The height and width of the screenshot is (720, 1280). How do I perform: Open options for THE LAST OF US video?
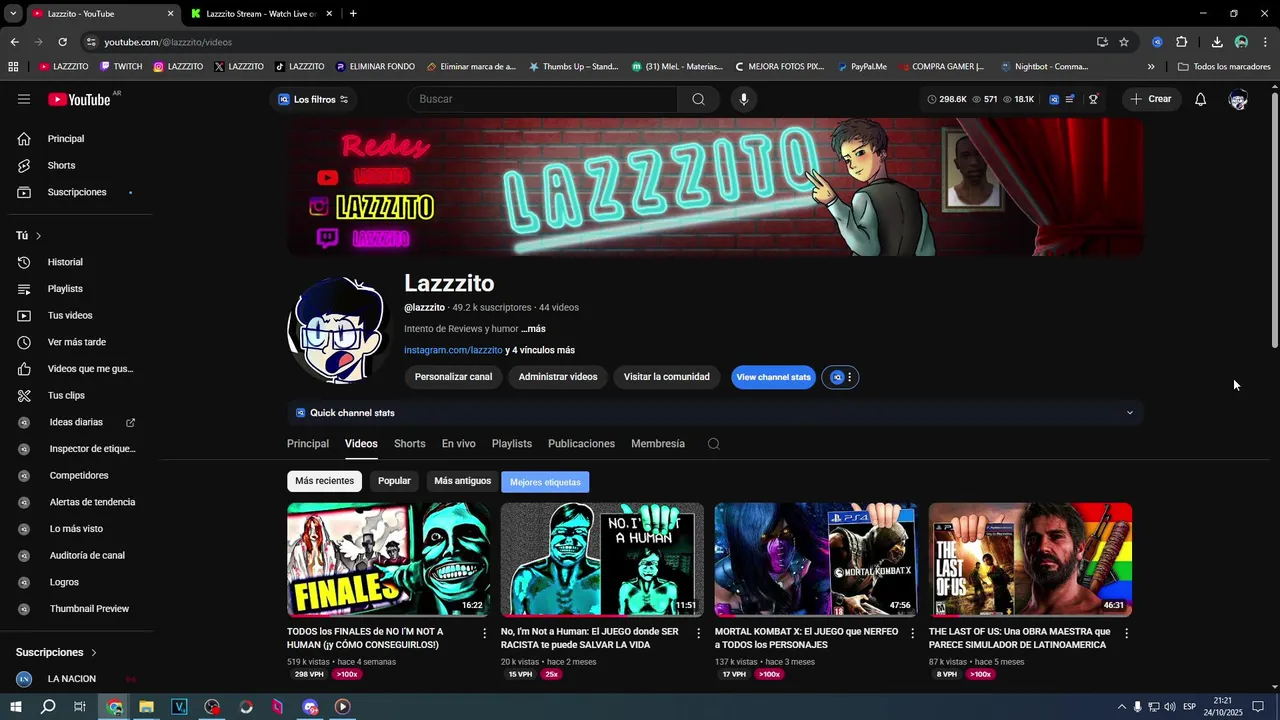(x=1126, y=633)
